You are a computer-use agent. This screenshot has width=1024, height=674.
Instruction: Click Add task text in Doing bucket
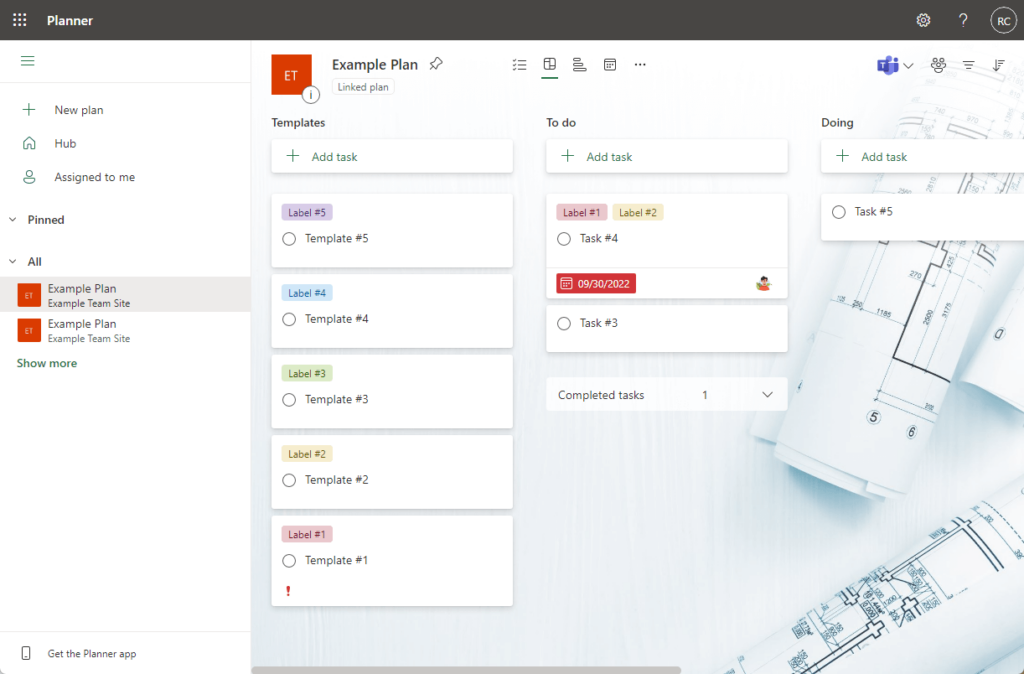pyautogui.click(x=884, y=157)
